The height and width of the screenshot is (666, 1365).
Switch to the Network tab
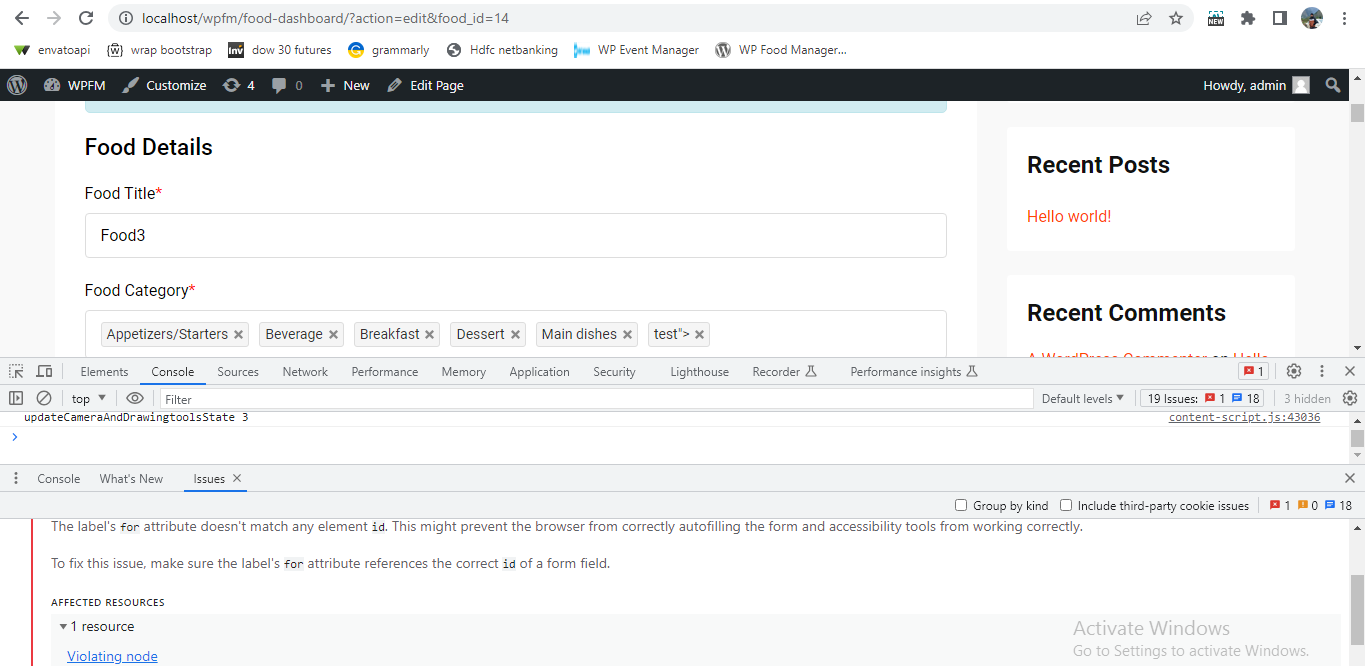(x=304, y=371)
